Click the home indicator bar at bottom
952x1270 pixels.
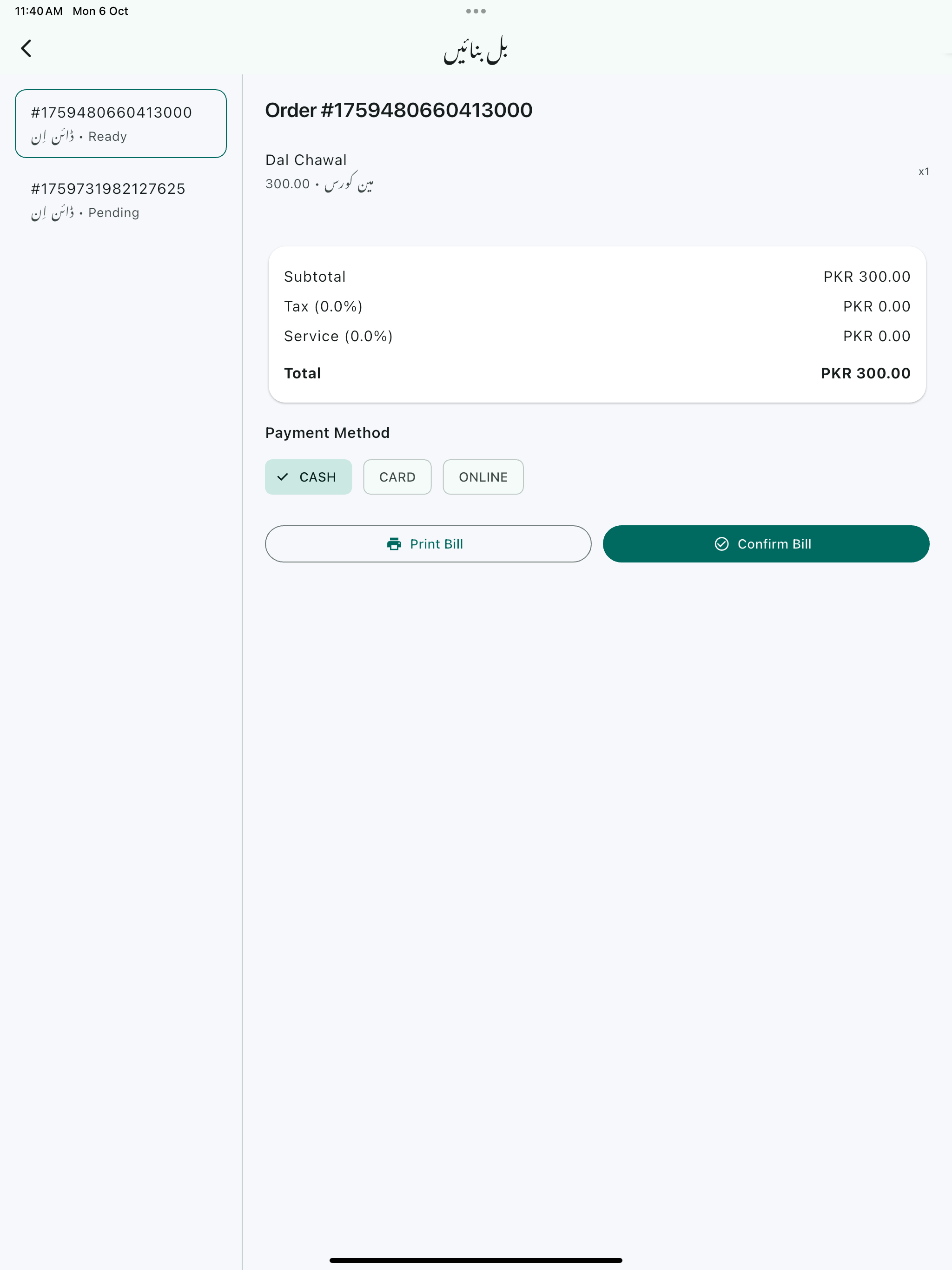(476, 1260)
